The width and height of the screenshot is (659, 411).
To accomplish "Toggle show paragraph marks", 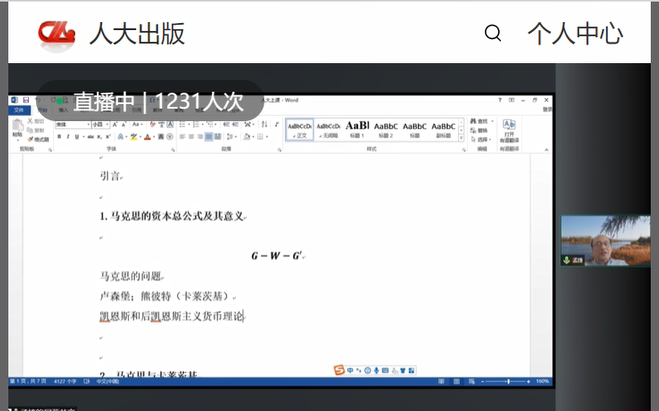I will point(277,124).
